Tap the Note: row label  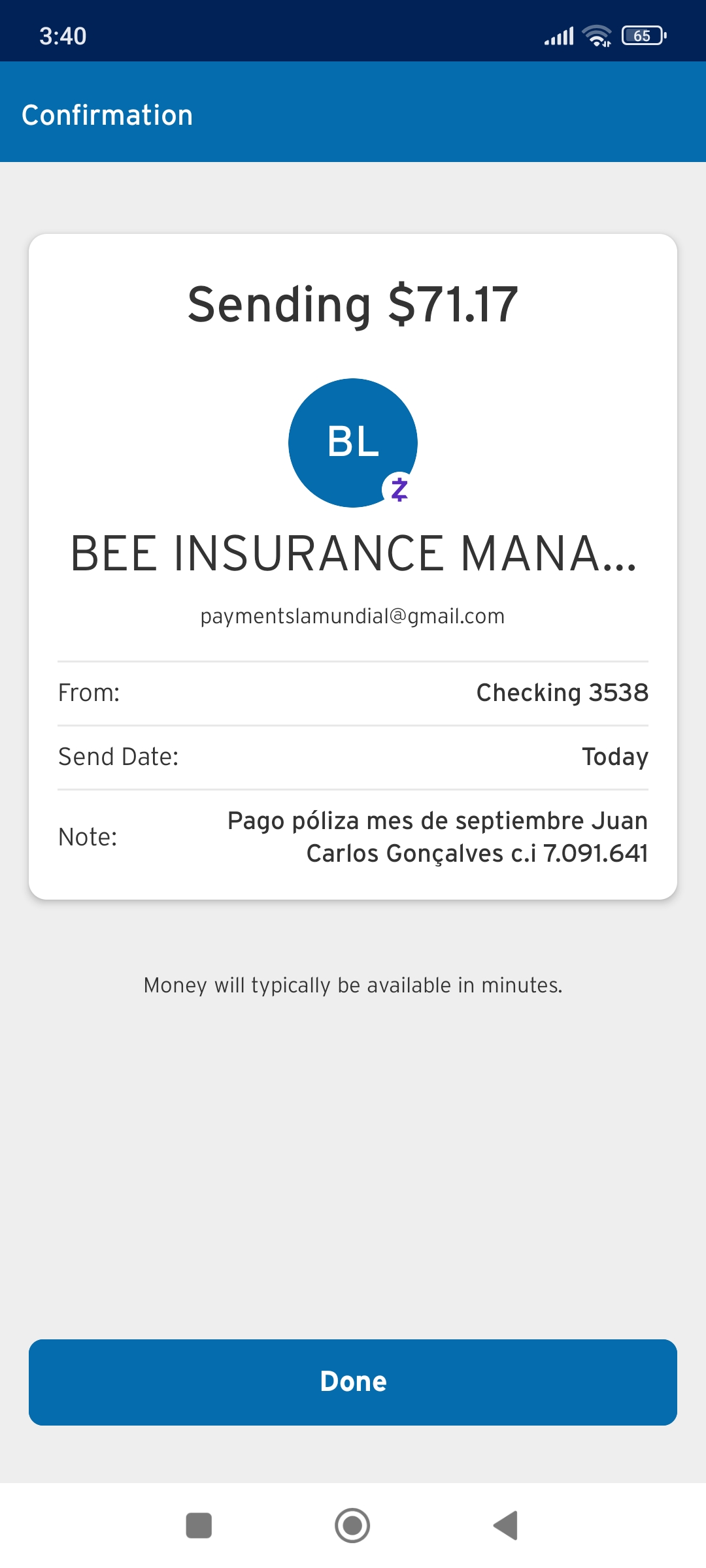point(88,837)
